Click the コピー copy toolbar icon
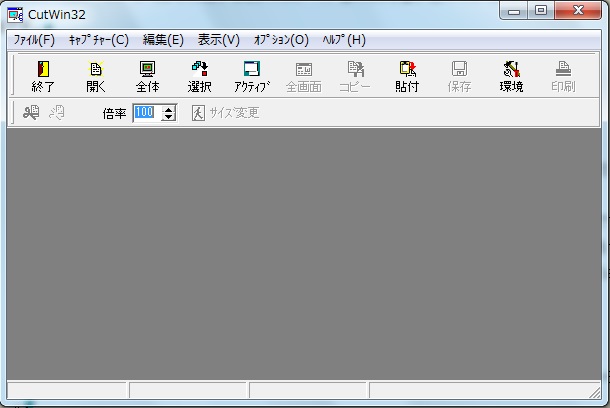Viewport: 610px width, 408px height. pyautogui.click(x=355, y=76)
